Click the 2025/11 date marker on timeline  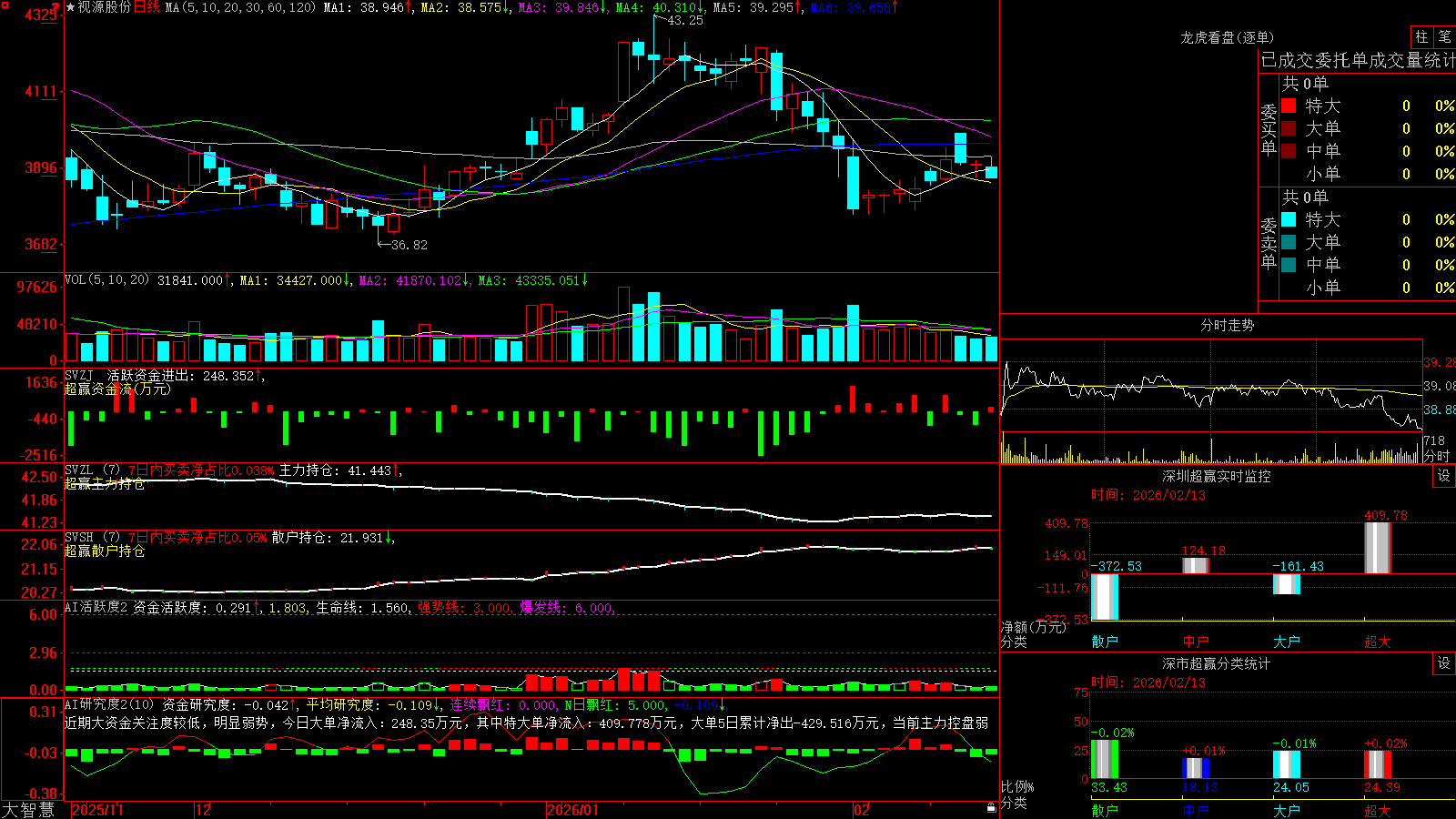pyautogui.click(x=97, y=810)
